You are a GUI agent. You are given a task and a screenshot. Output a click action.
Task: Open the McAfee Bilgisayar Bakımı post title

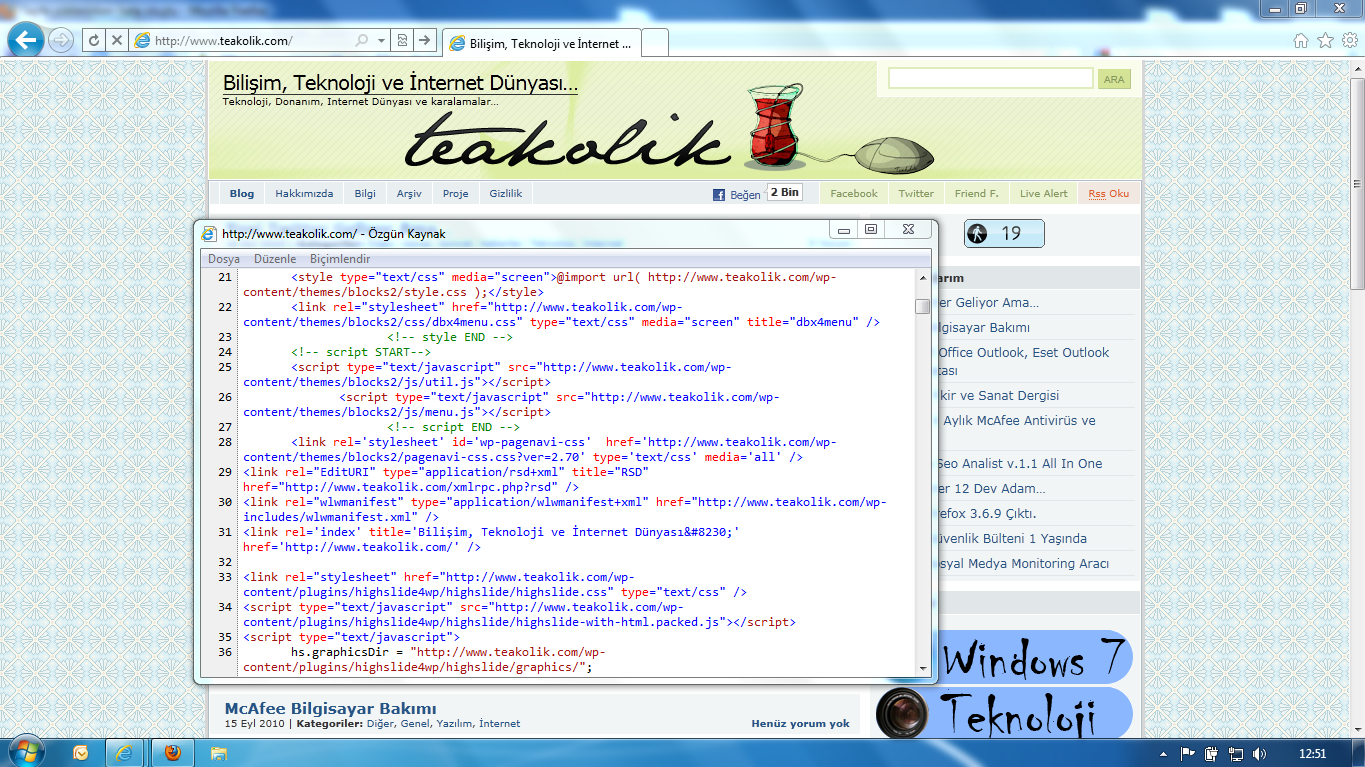pos(331,709)
